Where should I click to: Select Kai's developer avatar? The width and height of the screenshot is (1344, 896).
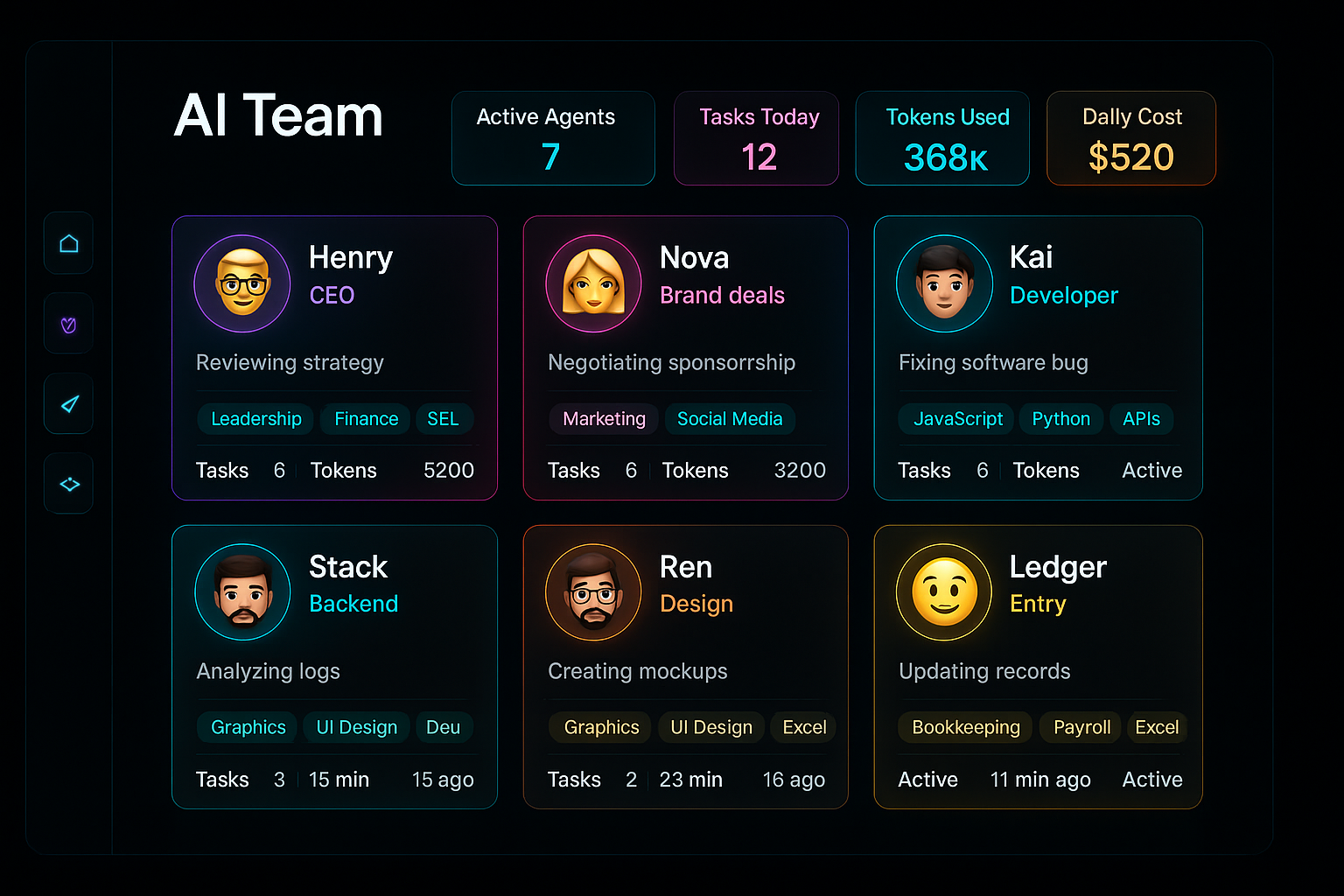(945, 283)
